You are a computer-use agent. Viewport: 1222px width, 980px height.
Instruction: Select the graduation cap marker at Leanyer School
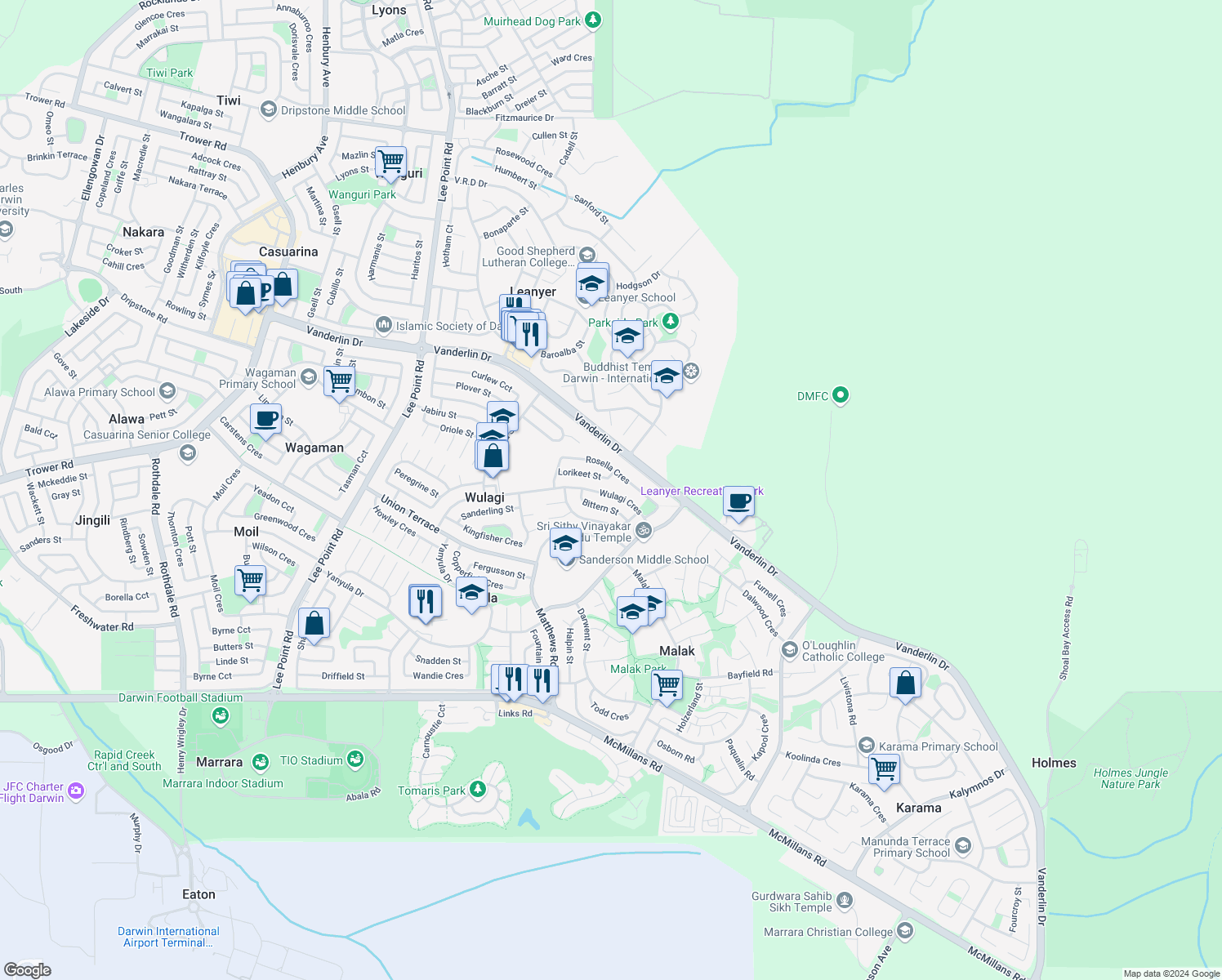[x=591, y=285]
